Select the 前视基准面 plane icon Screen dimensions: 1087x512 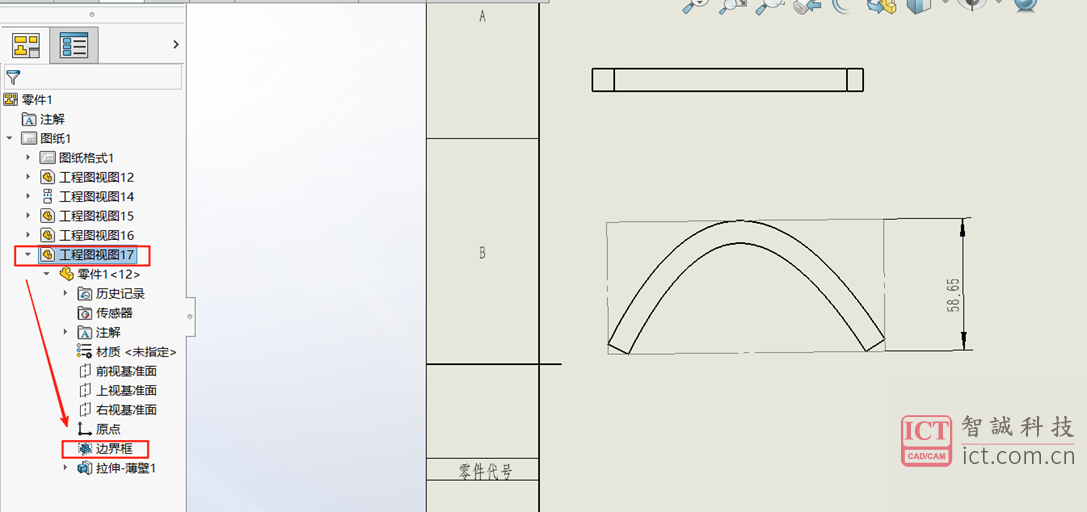pyautogui.click(x=85, y=371)
